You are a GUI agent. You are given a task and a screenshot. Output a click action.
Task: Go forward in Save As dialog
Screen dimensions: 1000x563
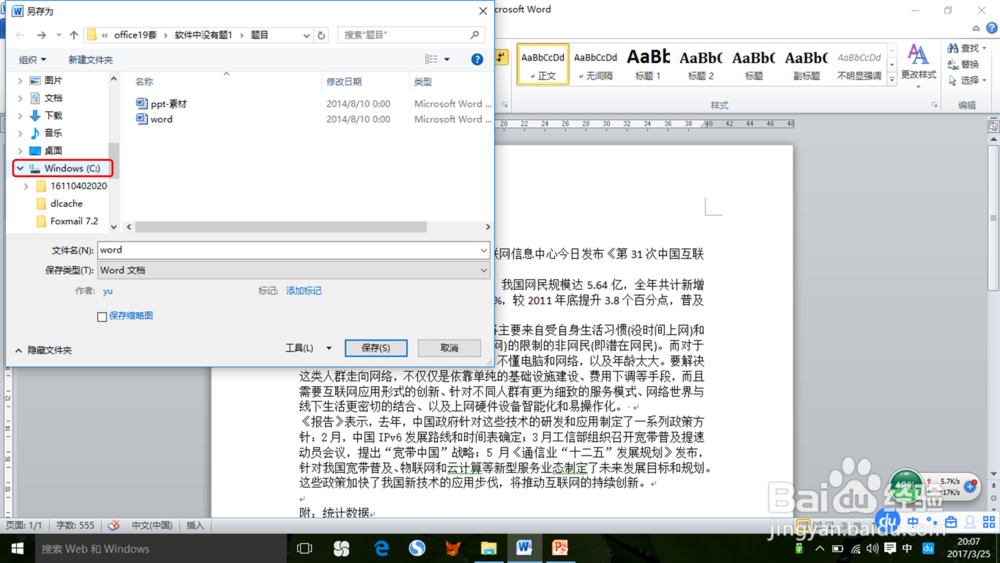(41, 35)
